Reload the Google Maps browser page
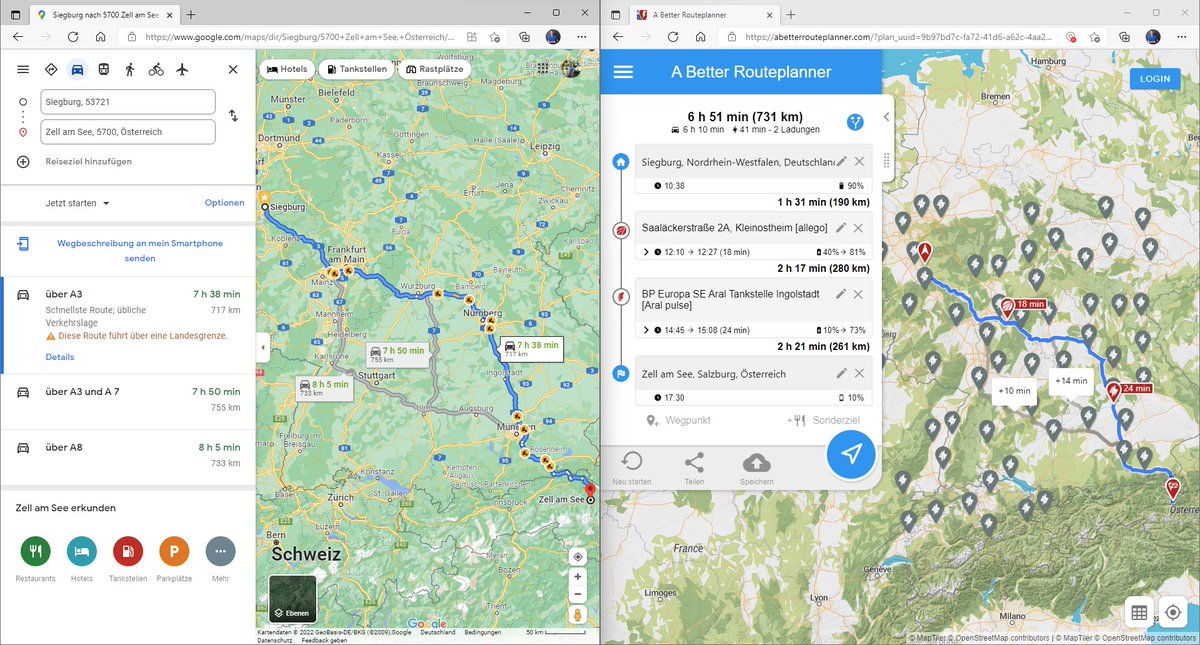Screen dimensions: 1200x645 click(x=73, y=36)
